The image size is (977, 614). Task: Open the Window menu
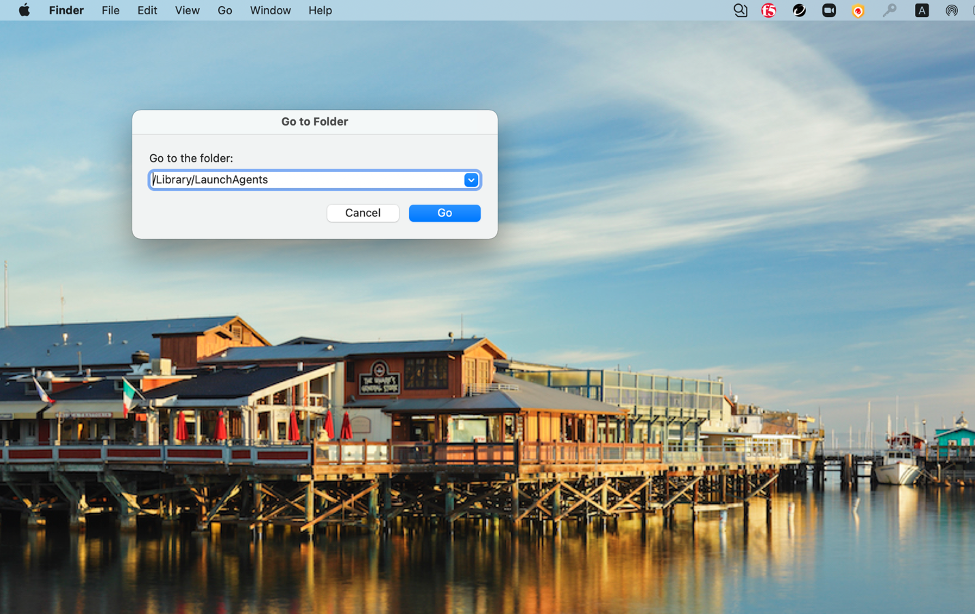click(x=270, y=10)
